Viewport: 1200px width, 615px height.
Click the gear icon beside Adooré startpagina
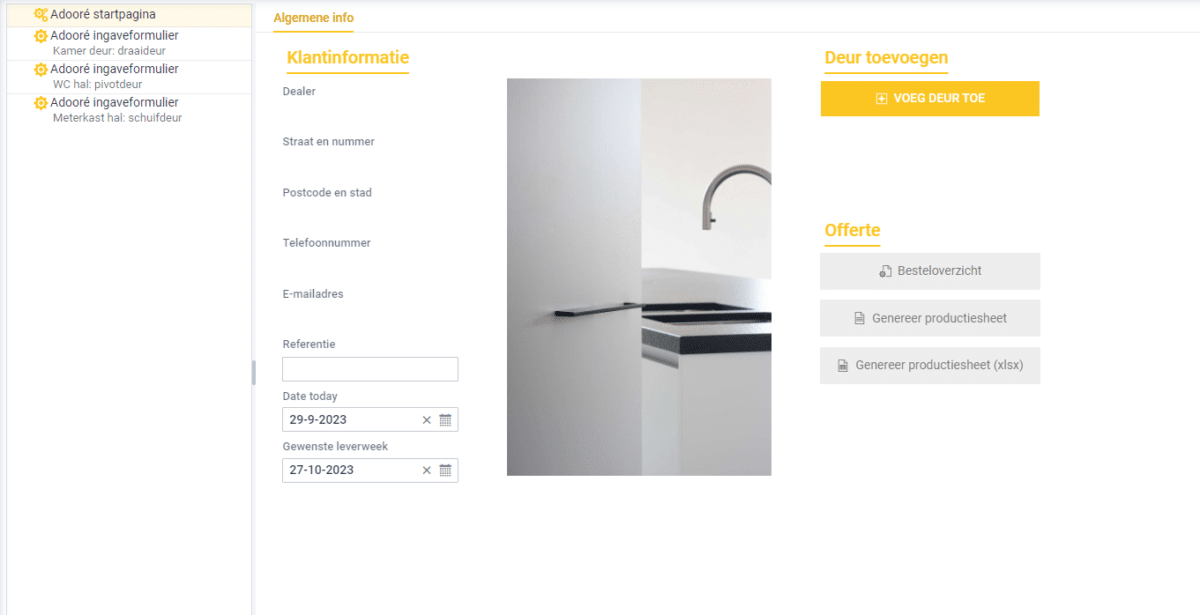[x=41, y=15]
